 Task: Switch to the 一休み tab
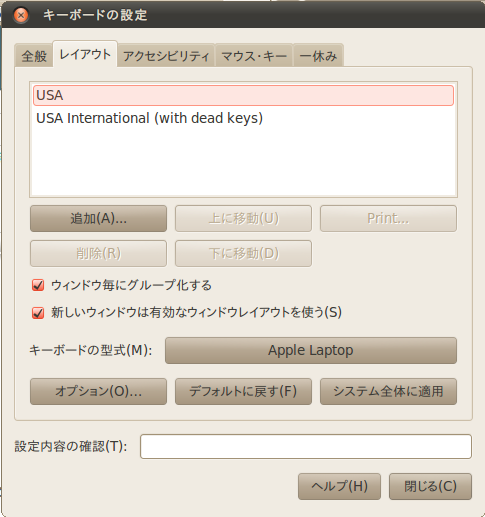tap(318, 56)
